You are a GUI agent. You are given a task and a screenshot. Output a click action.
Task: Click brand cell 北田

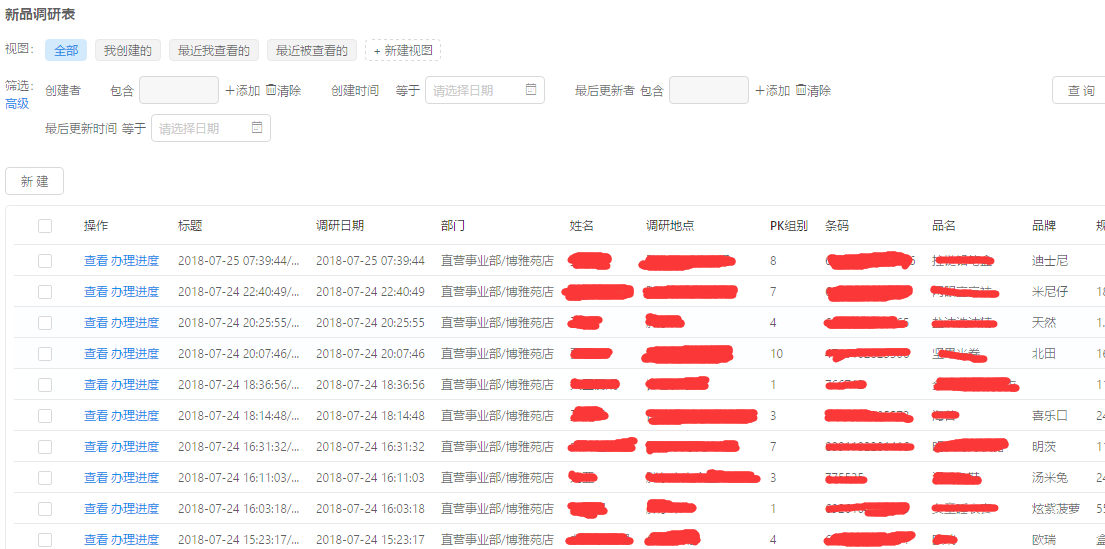(1044, 354)
